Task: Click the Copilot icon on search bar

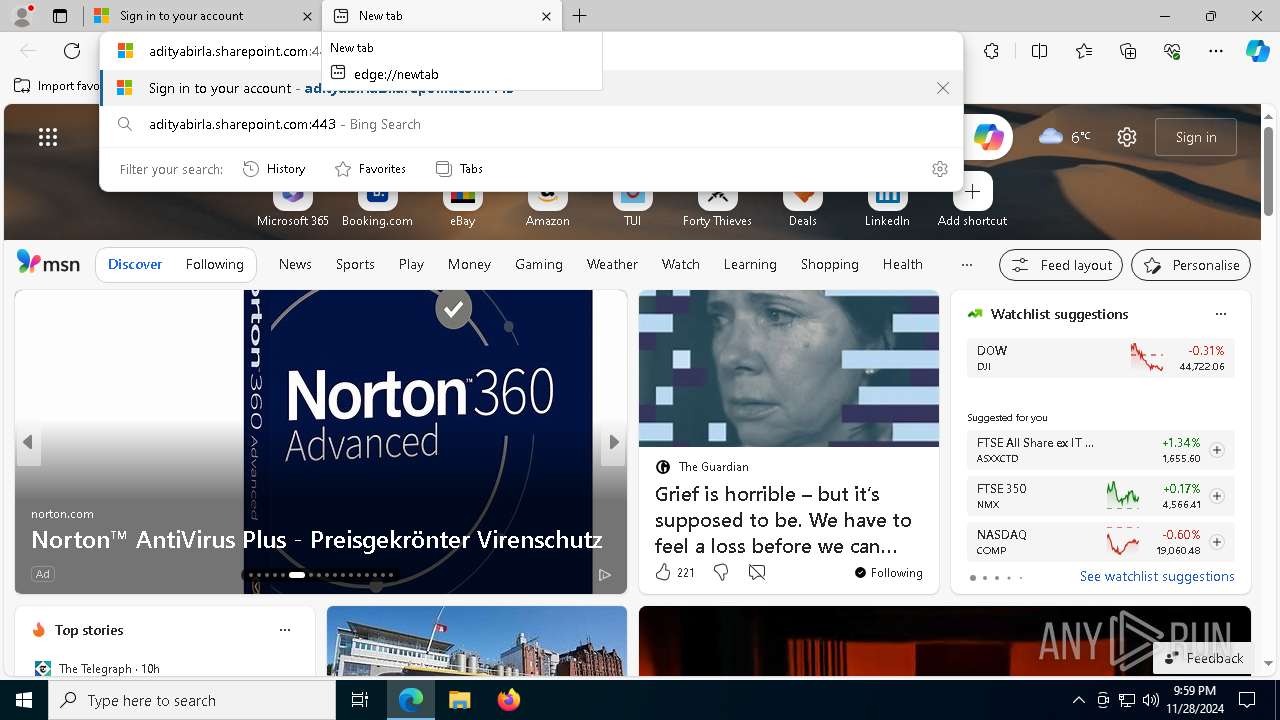Action: tap(988, 137)
